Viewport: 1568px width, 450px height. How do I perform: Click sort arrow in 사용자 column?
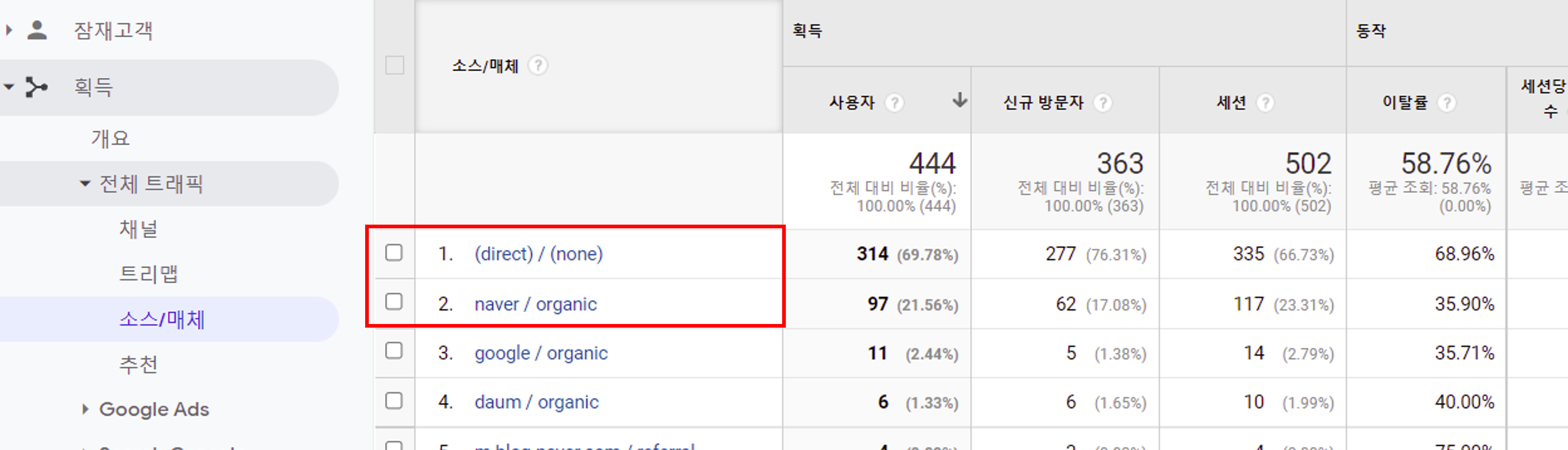point(960,100)
